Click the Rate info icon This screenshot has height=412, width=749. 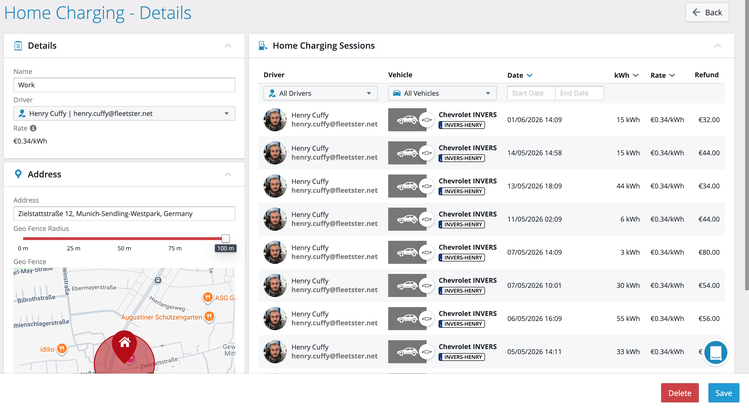pyautogui.click(x=33, y=128)
